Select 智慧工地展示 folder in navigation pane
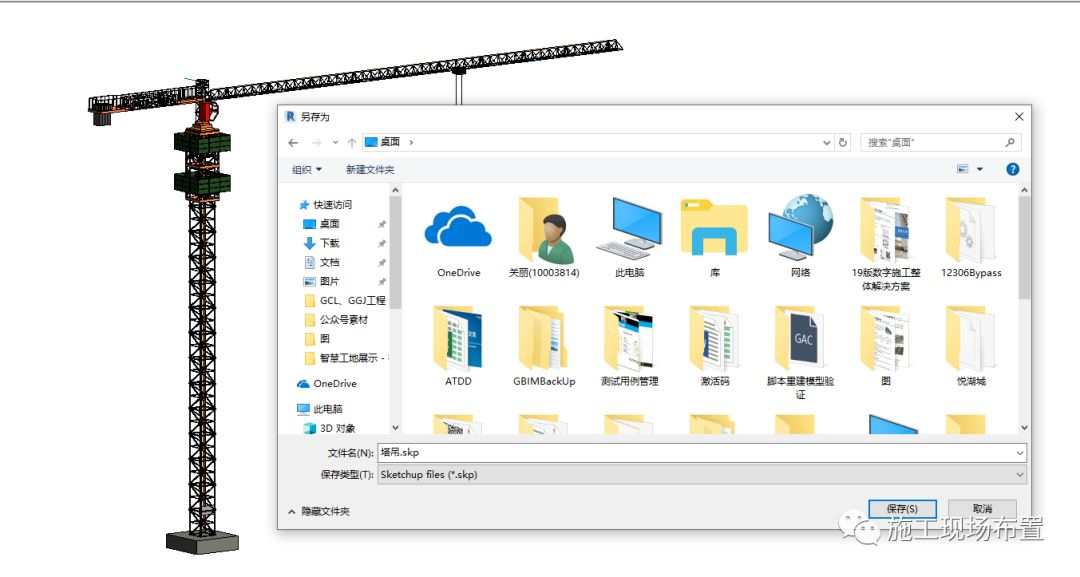The image size is (1080, 577). pyautogui.click(x=345, y=358)
